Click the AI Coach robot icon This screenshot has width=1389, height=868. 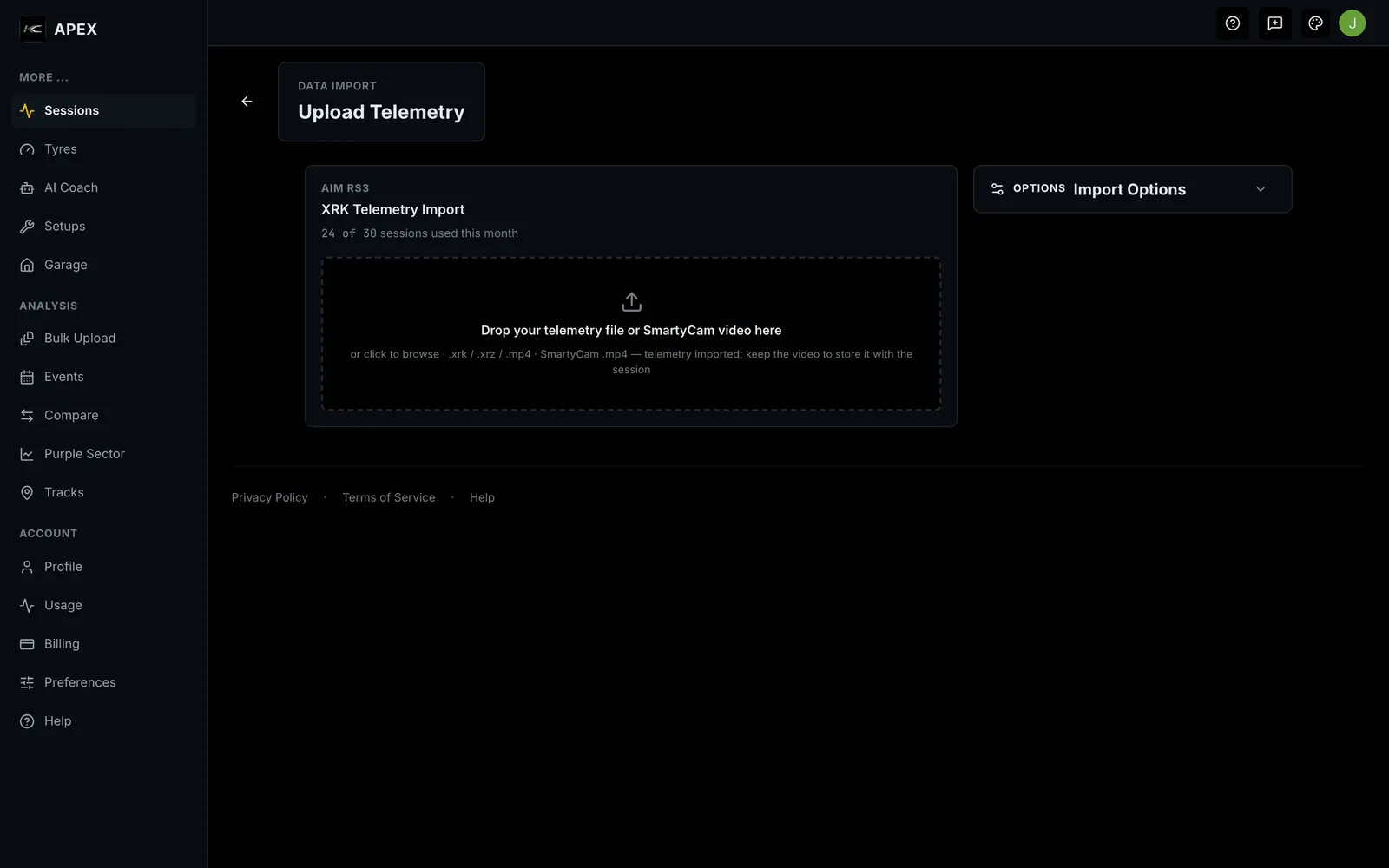27,188
